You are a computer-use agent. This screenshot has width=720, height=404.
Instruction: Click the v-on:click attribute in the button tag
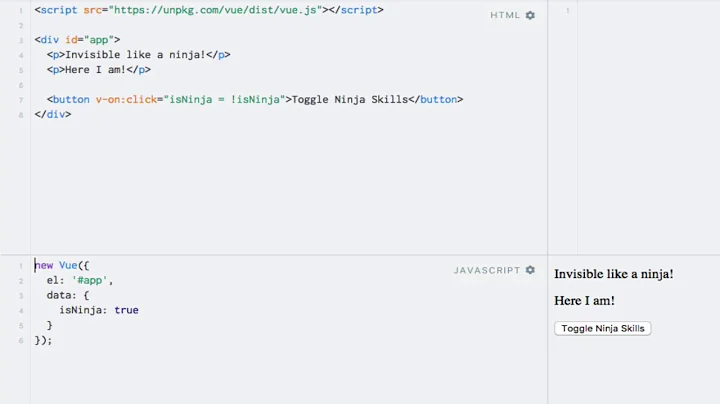126,100
